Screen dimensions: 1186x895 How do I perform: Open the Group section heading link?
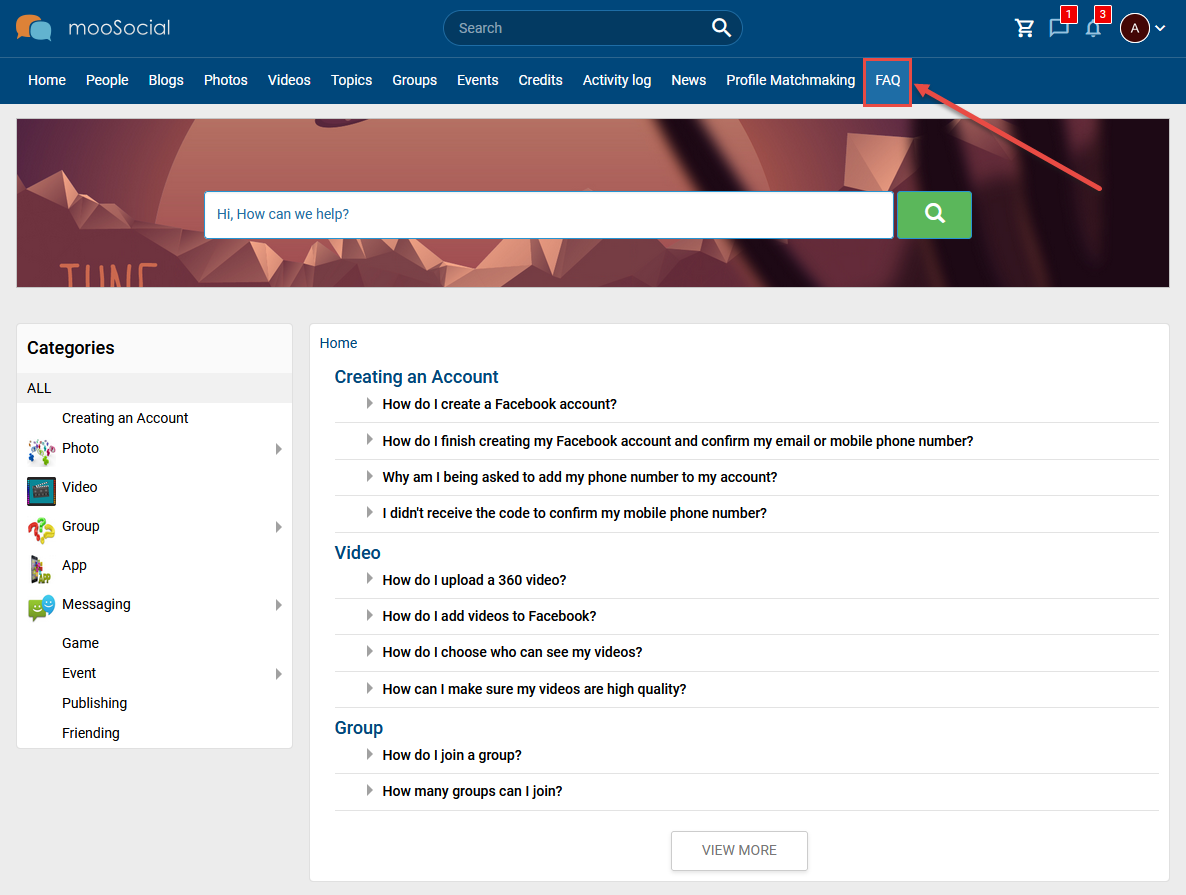click(359, 728)
